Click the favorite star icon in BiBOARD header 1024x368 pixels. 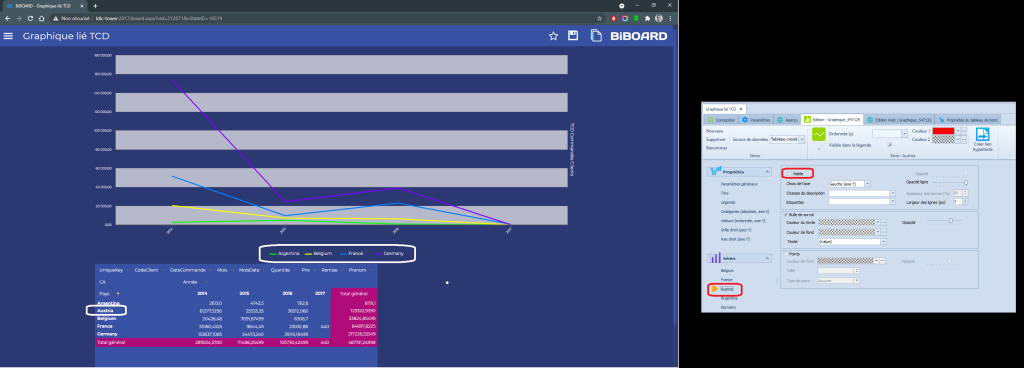coord(553,36)
